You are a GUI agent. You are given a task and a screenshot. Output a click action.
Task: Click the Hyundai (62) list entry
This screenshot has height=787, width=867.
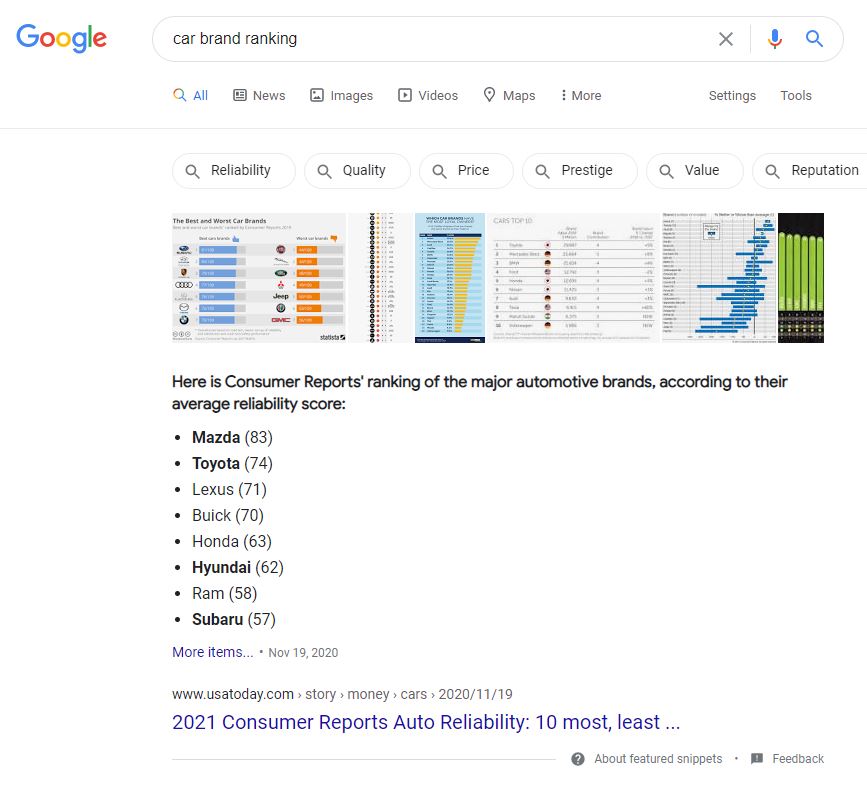pos(238,567)
